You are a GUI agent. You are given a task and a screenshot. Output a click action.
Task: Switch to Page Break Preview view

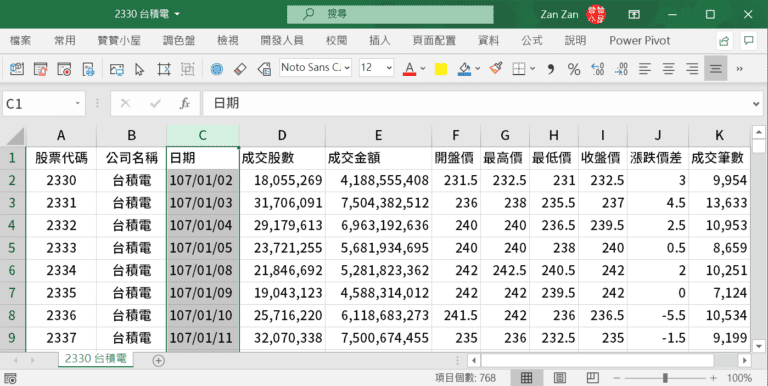pos(593,378)
